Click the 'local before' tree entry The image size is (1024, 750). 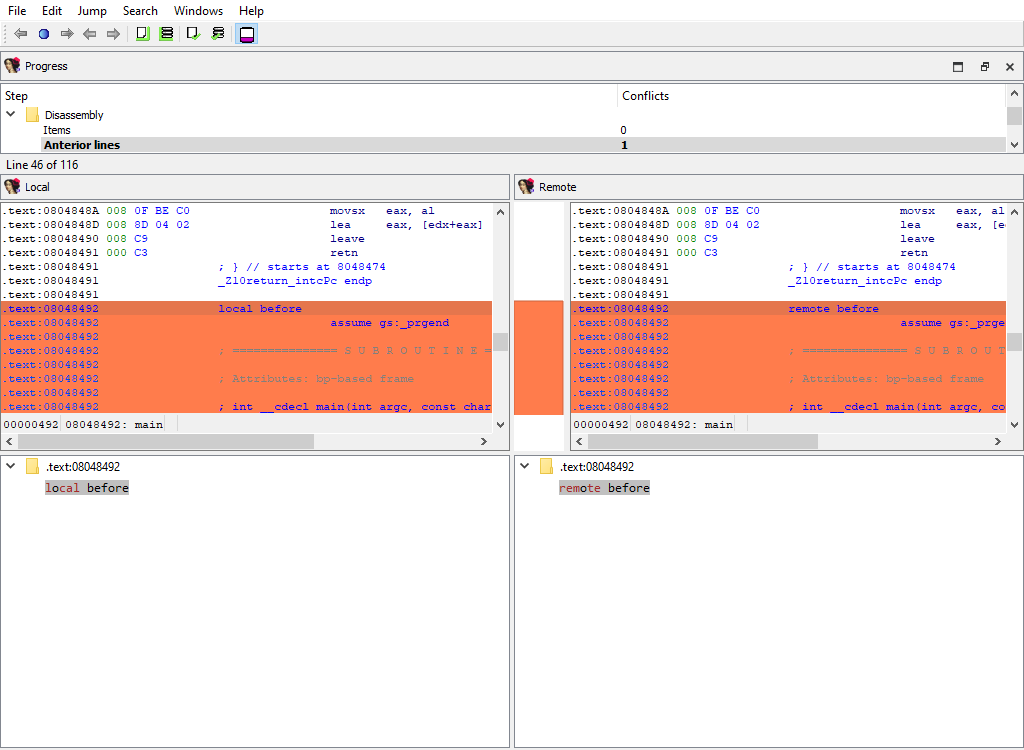(x=87, y=488)
